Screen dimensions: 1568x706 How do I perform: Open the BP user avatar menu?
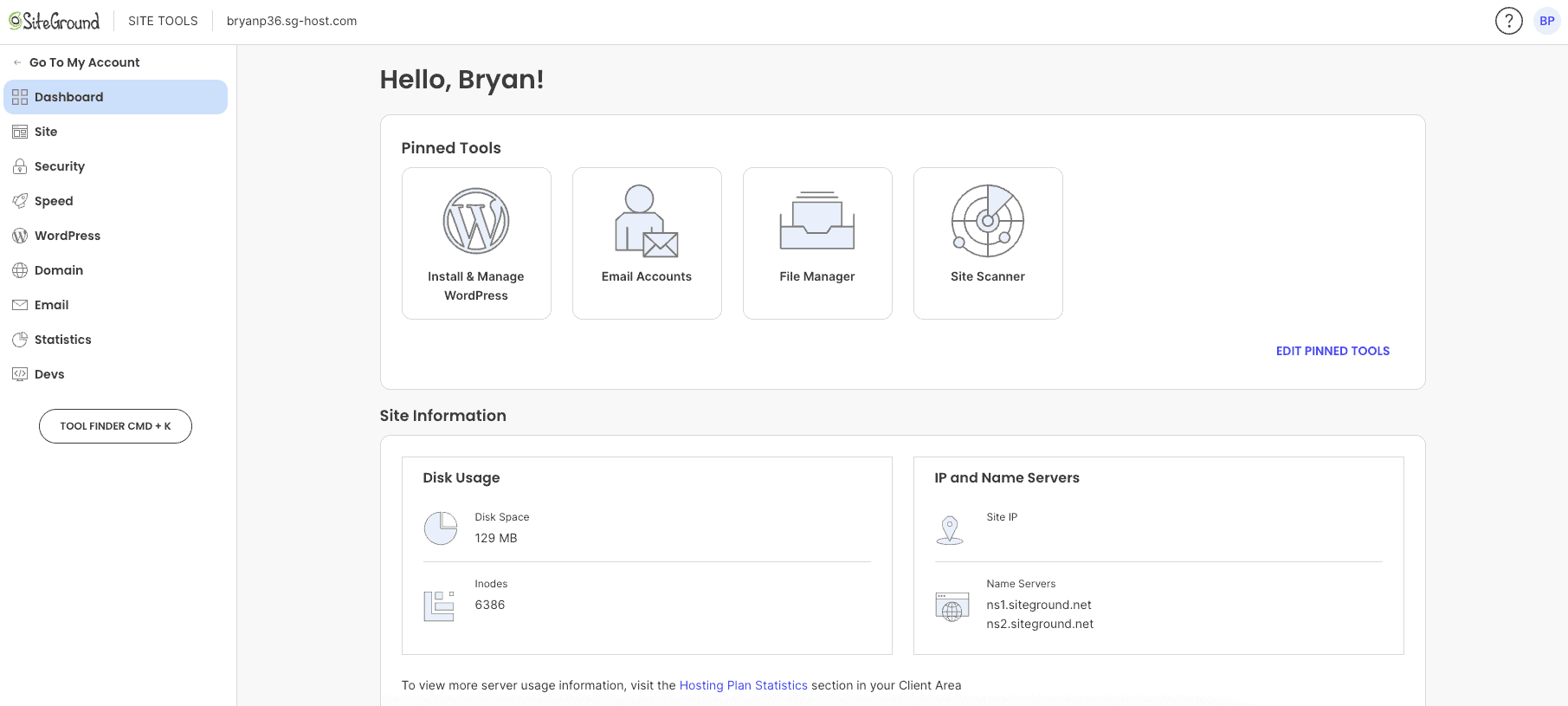(1547, 21)
